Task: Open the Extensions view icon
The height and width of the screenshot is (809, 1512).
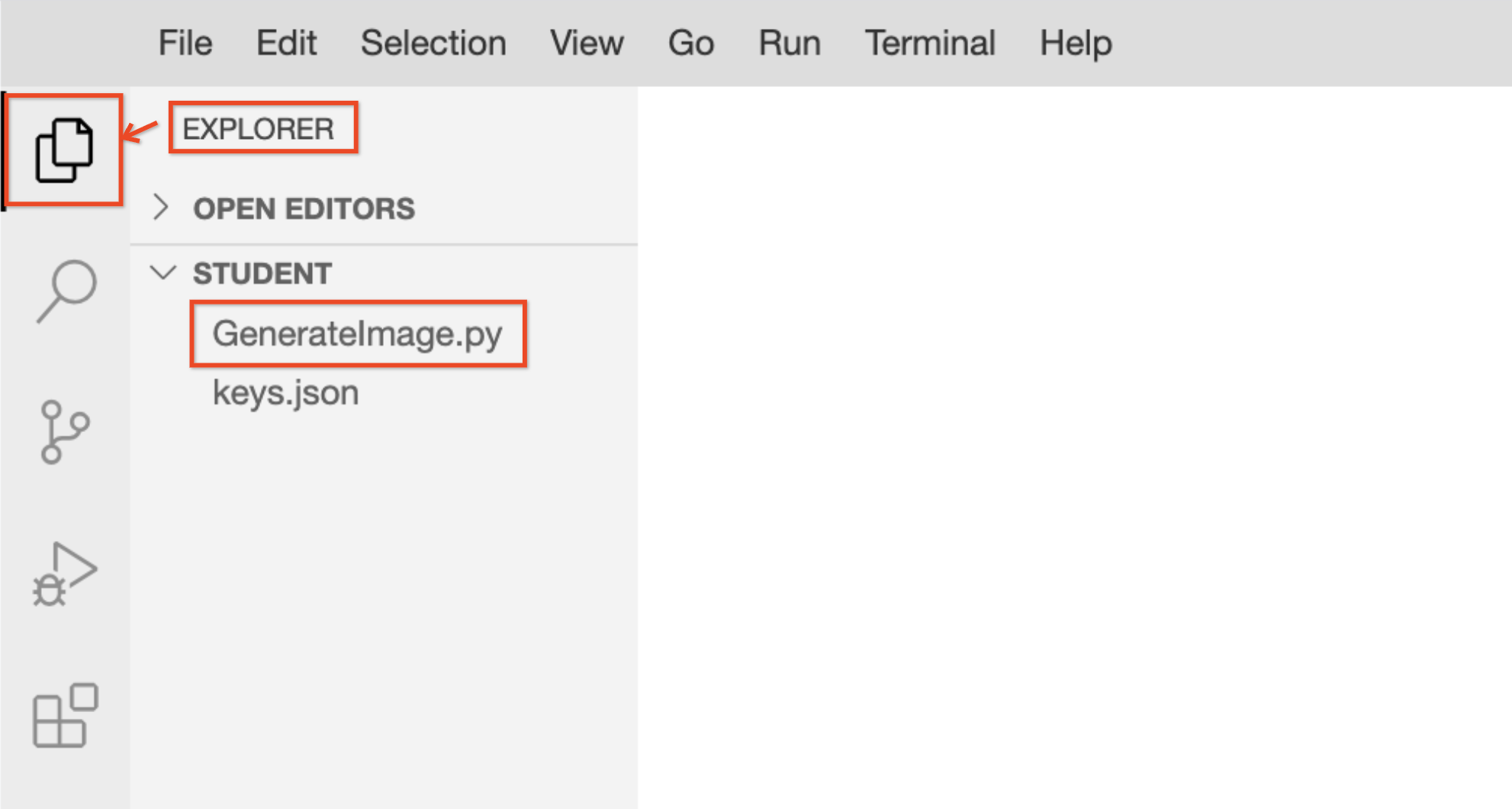Action: (66, 716)
